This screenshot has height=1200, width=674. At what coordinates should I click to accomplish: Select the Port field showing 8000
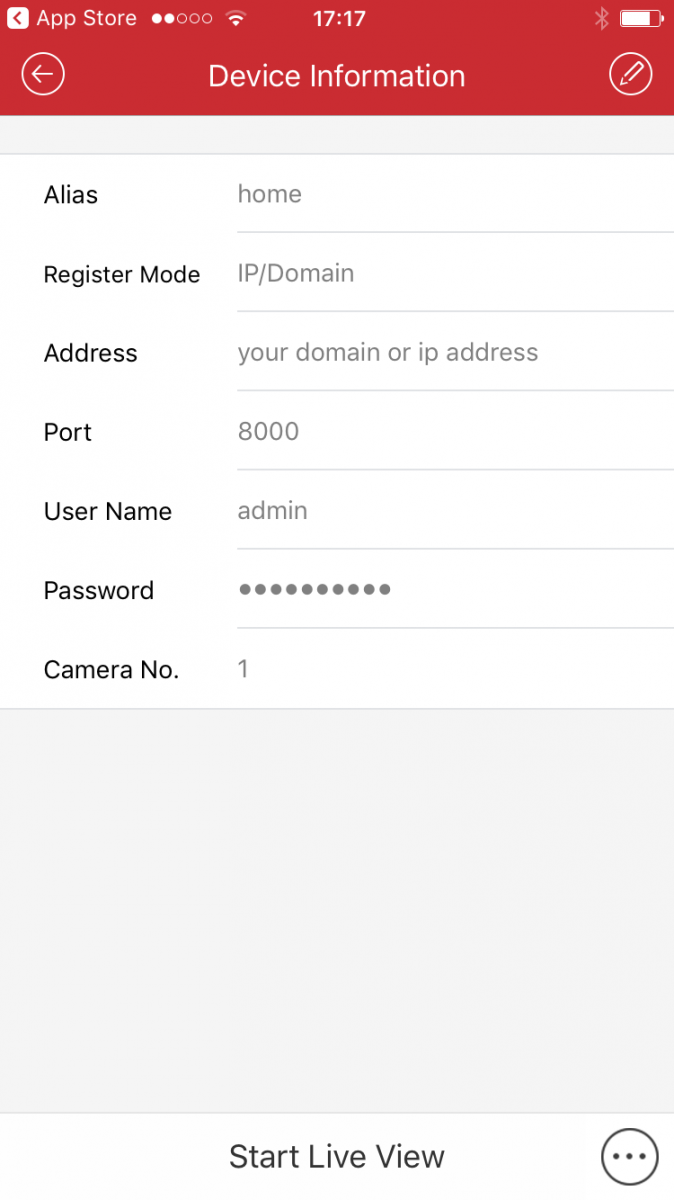269,431
